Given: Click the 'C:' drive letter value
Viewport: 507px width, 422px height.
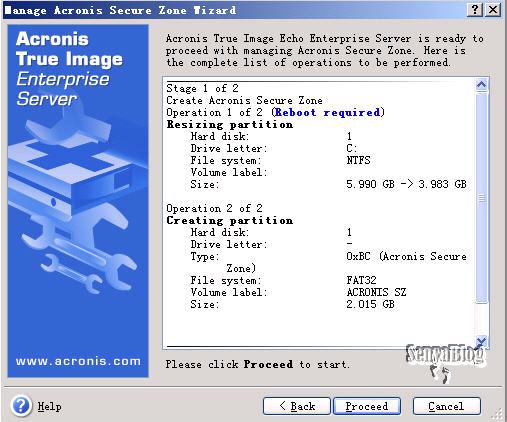Looking at the screenshot, I should (352, 148).
